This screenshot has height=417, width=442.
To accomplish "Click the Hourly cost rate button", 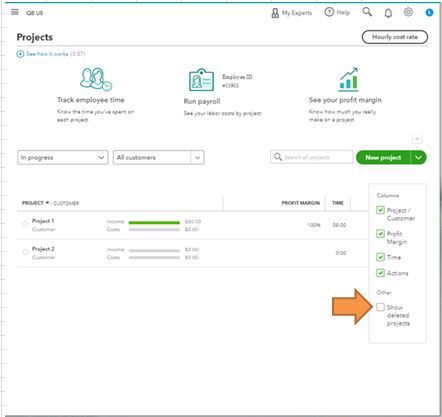I will click(395, 37).
